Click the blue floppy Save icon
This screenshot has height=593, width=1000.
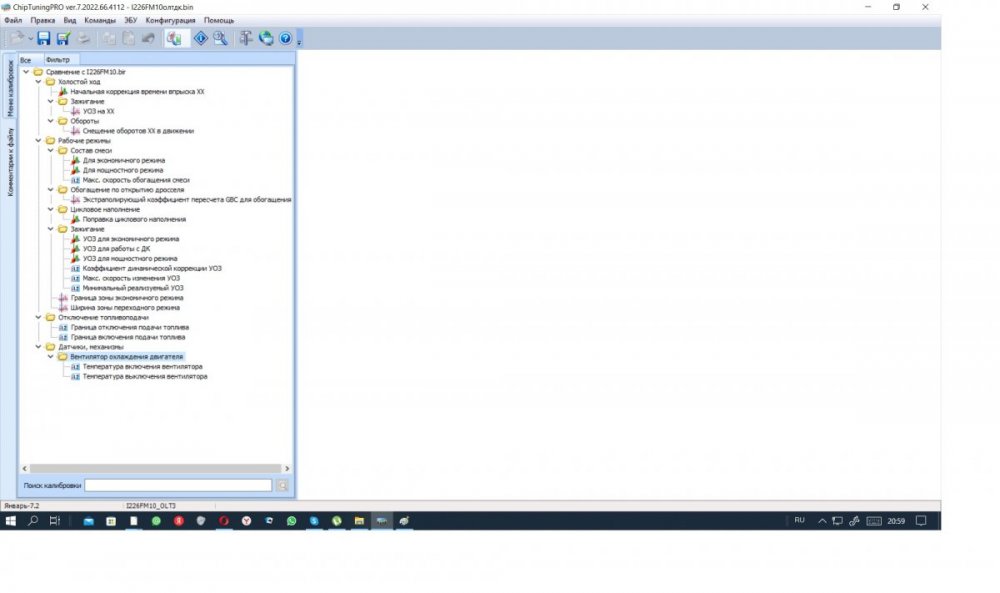pos(43,38)
